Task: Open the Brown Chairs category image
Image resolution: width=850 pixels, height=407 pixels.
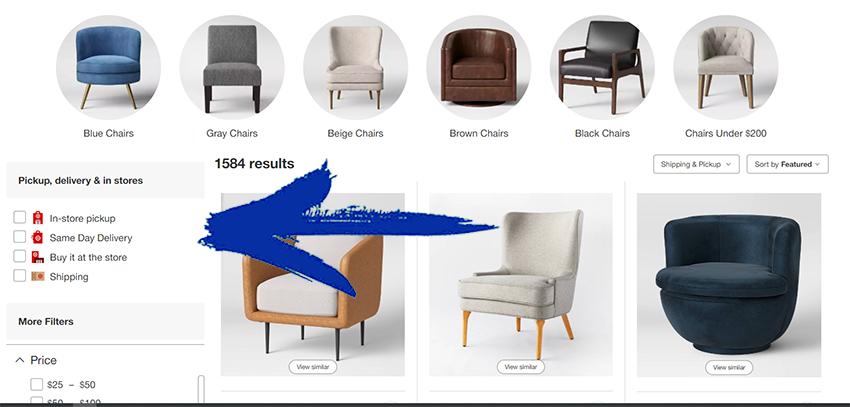Action: [479, 67]
